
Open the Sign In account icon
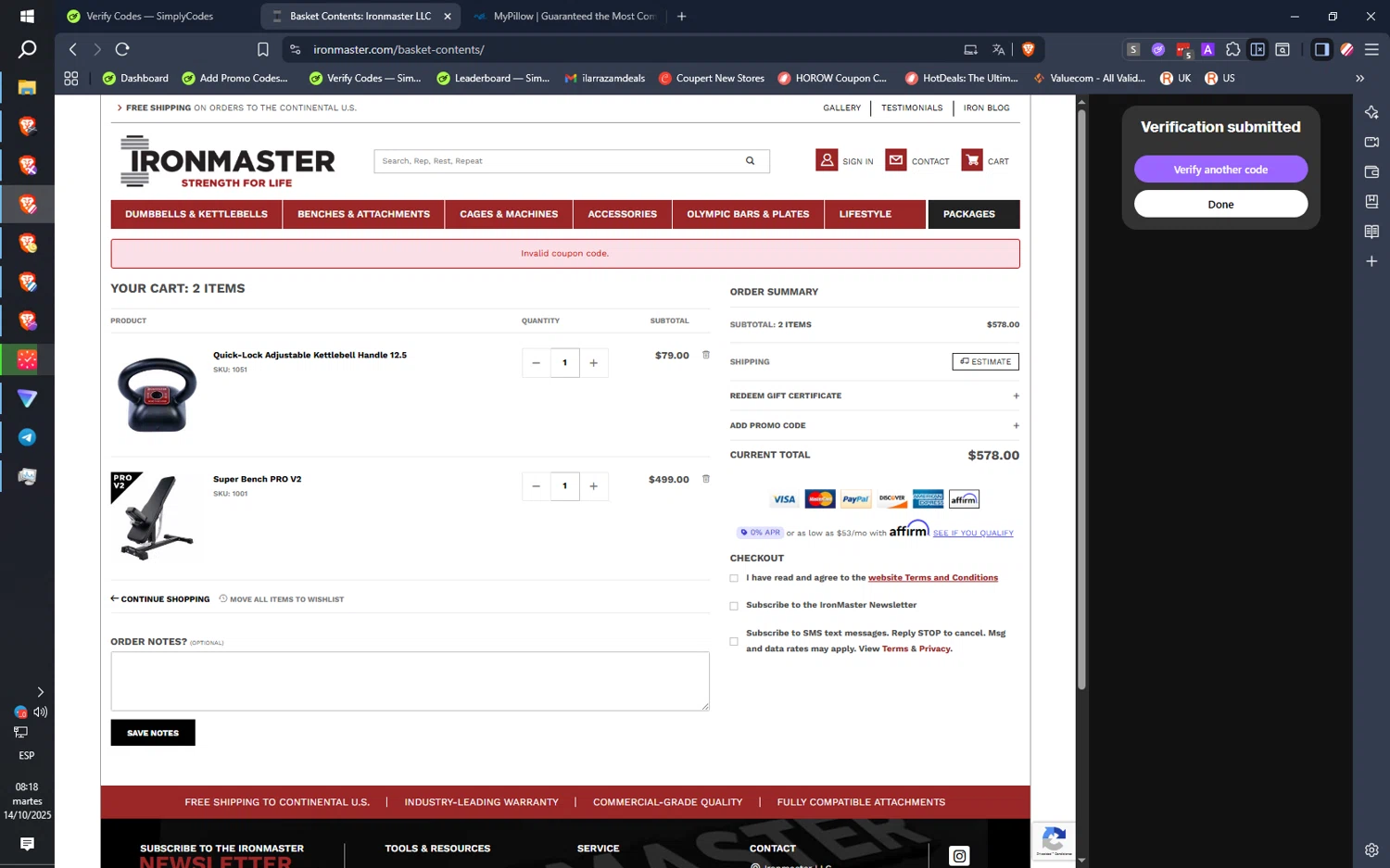827,160
